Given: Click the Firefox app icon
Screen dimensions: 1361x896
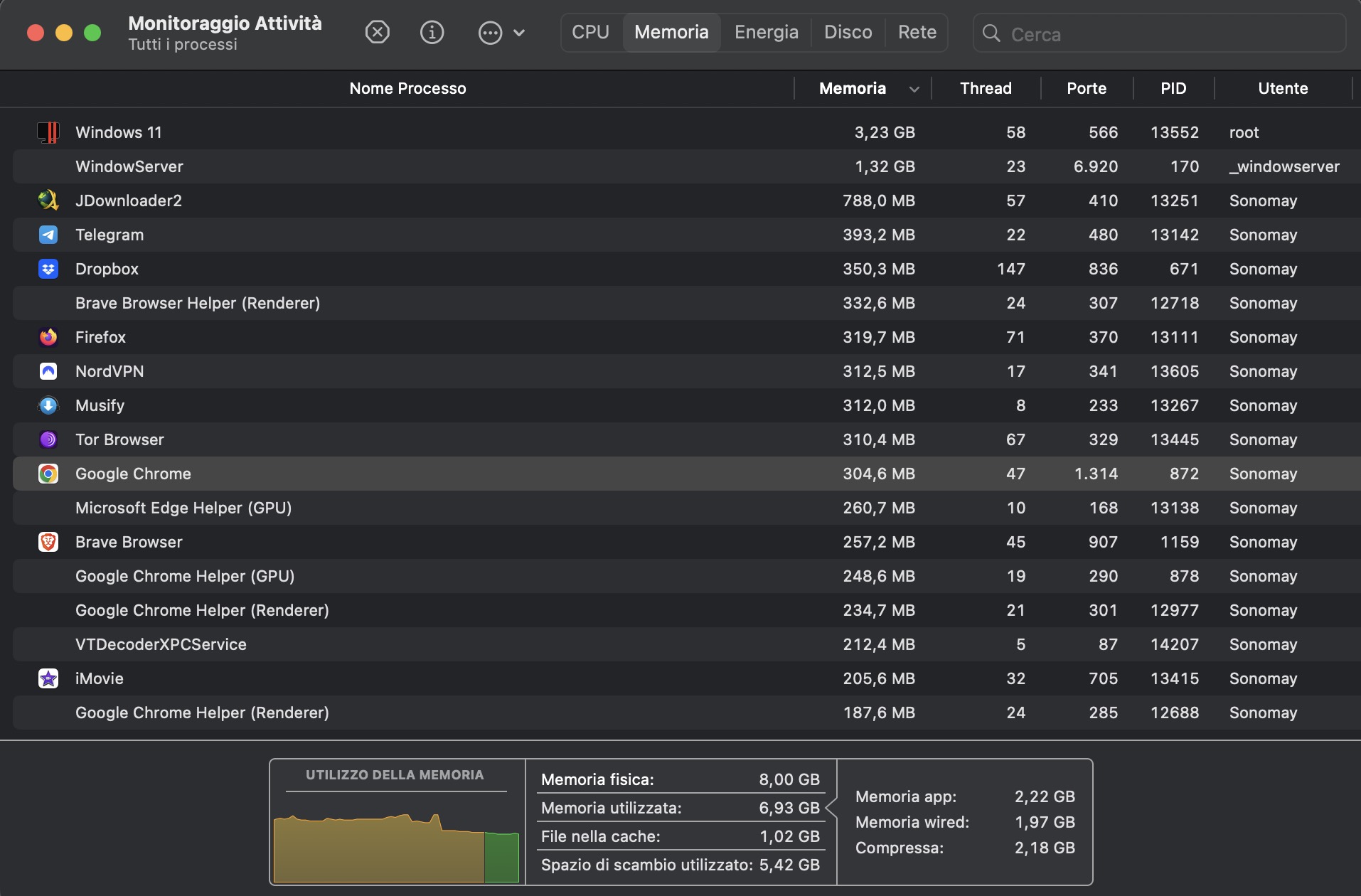Looking at the screenshot, I should 48,337.
